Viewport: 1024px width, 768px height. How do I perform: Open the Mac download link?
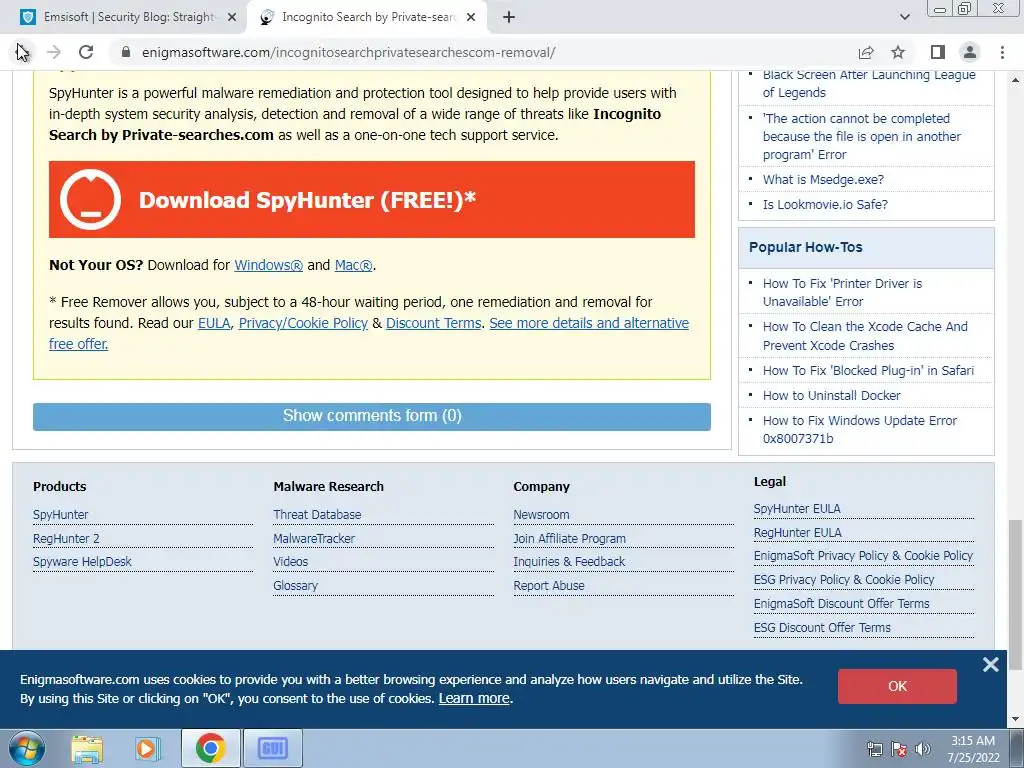coord(353,265)
